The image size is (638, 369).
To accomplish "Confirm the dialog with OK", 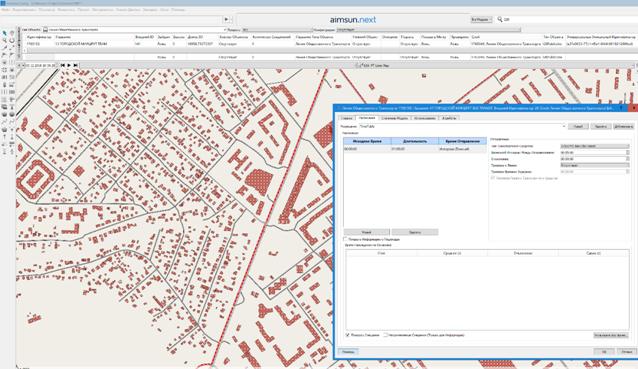I will (x=604, y=352).
